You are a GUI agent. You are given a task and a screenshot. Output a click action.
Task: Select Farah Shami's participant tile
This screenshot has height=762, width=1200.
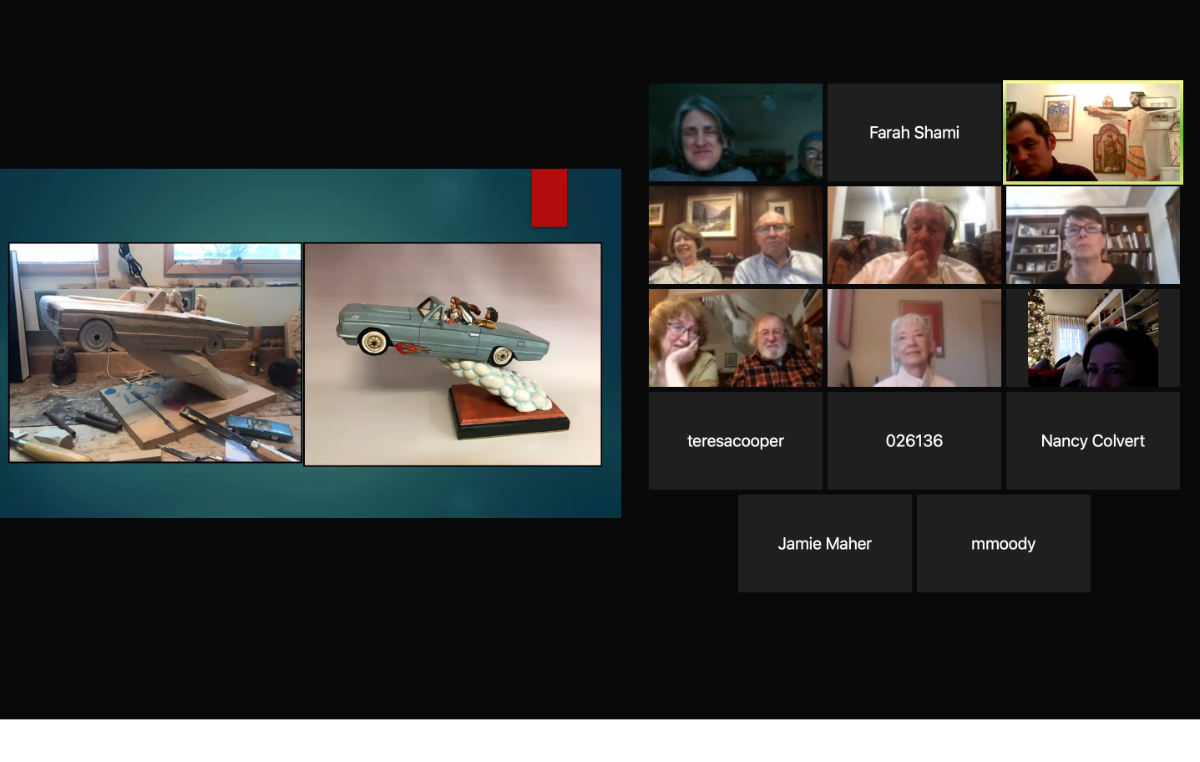[913, 131]
